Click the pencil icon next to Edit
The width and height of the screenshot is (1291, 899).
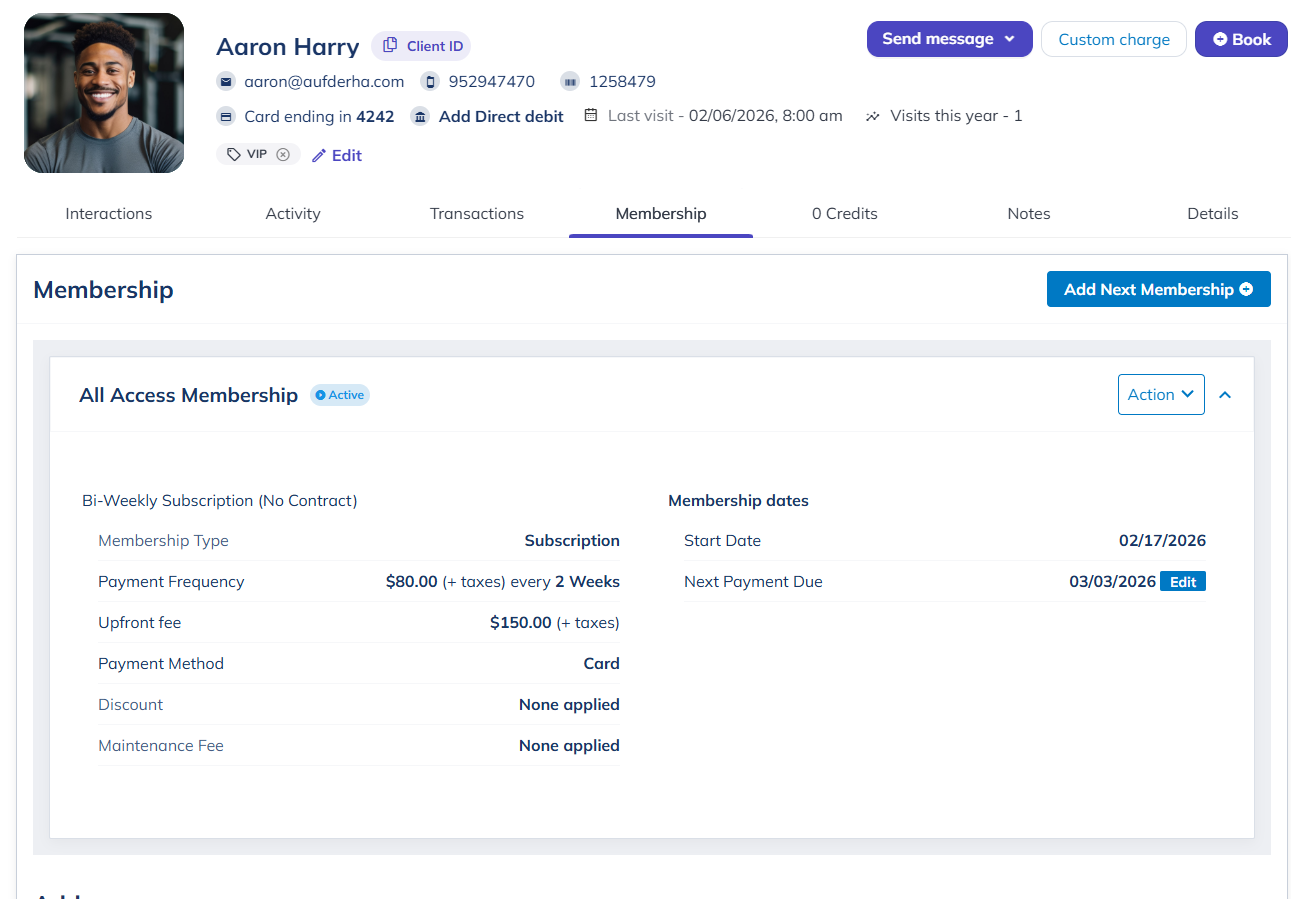(319, 156)
